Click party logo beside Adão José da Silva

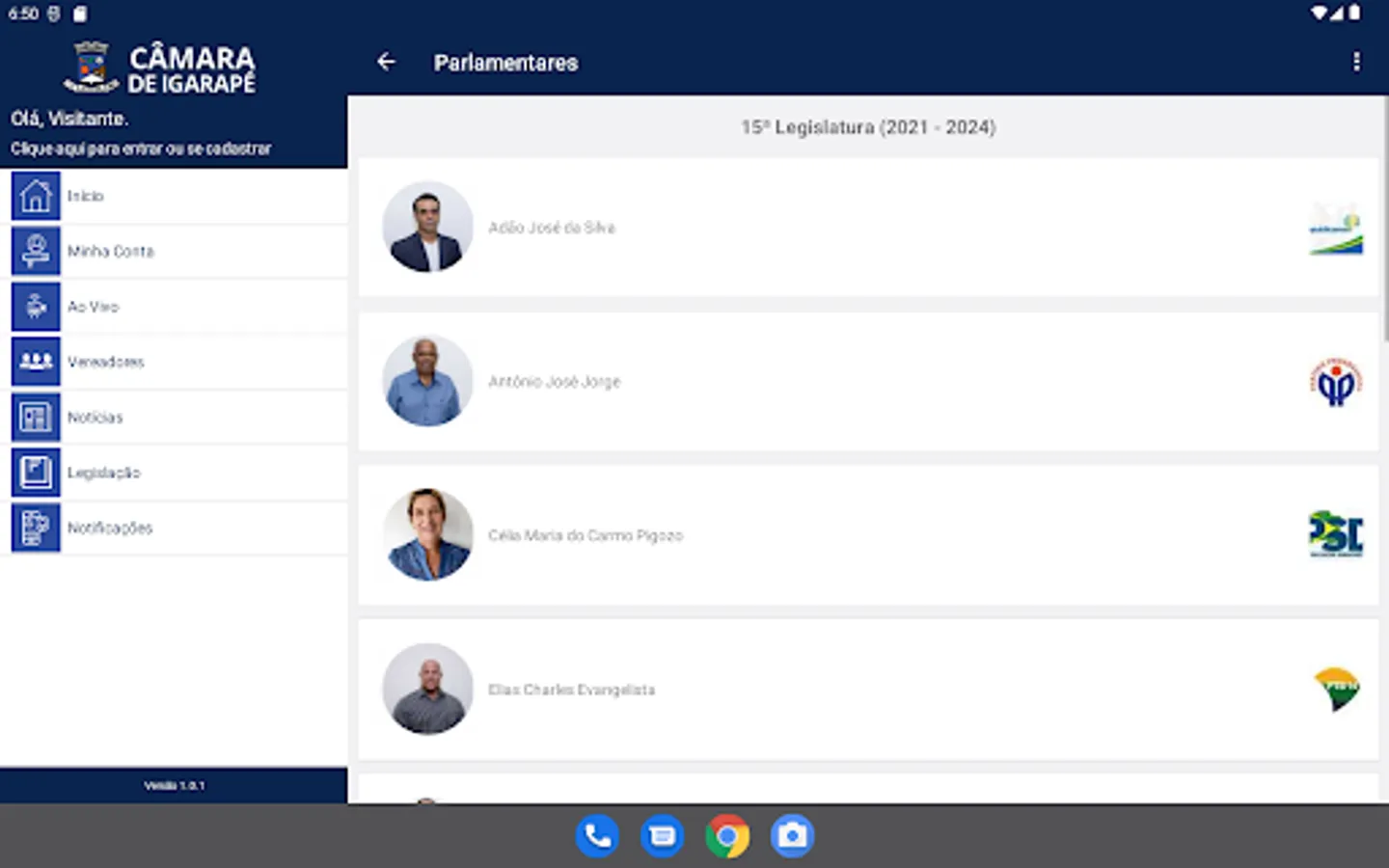click(x=1336, y=229)
